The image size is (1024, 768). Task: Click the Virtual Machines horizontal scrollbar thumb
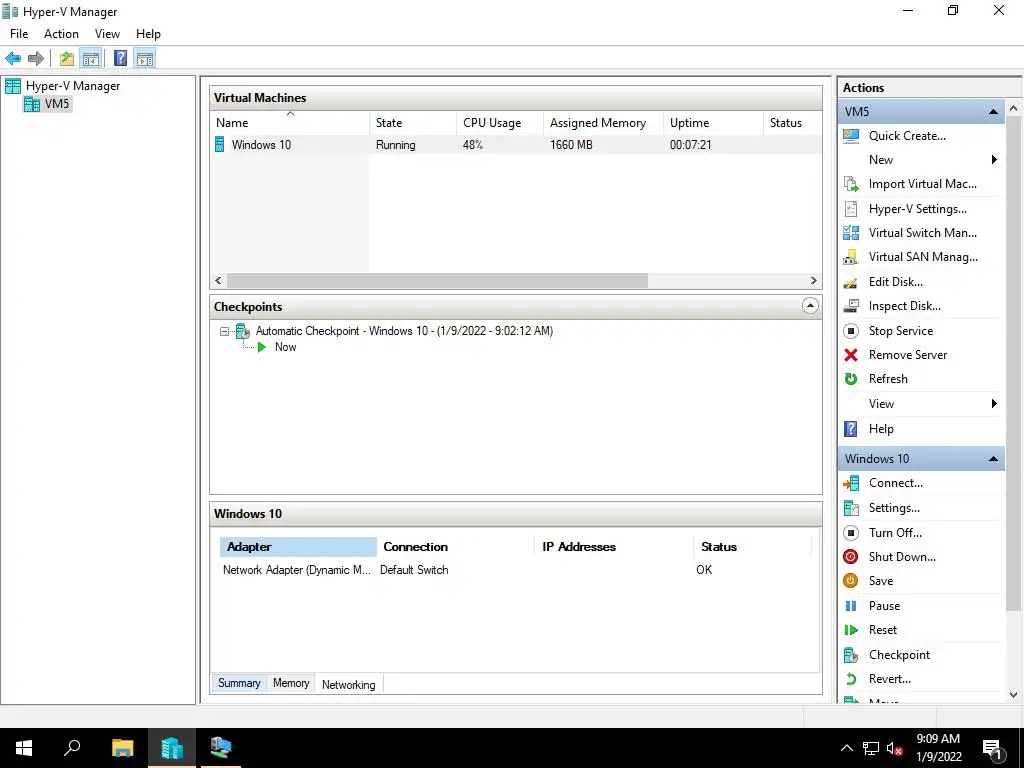(437, 281)
